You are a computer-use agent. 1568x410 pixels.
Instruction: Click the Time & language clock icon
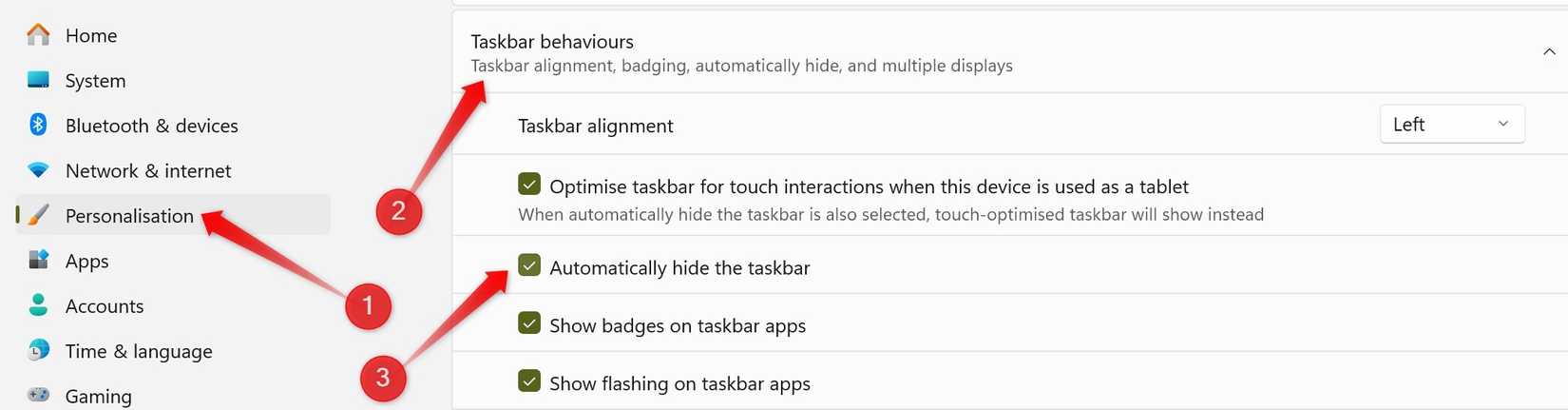(38, 350)
